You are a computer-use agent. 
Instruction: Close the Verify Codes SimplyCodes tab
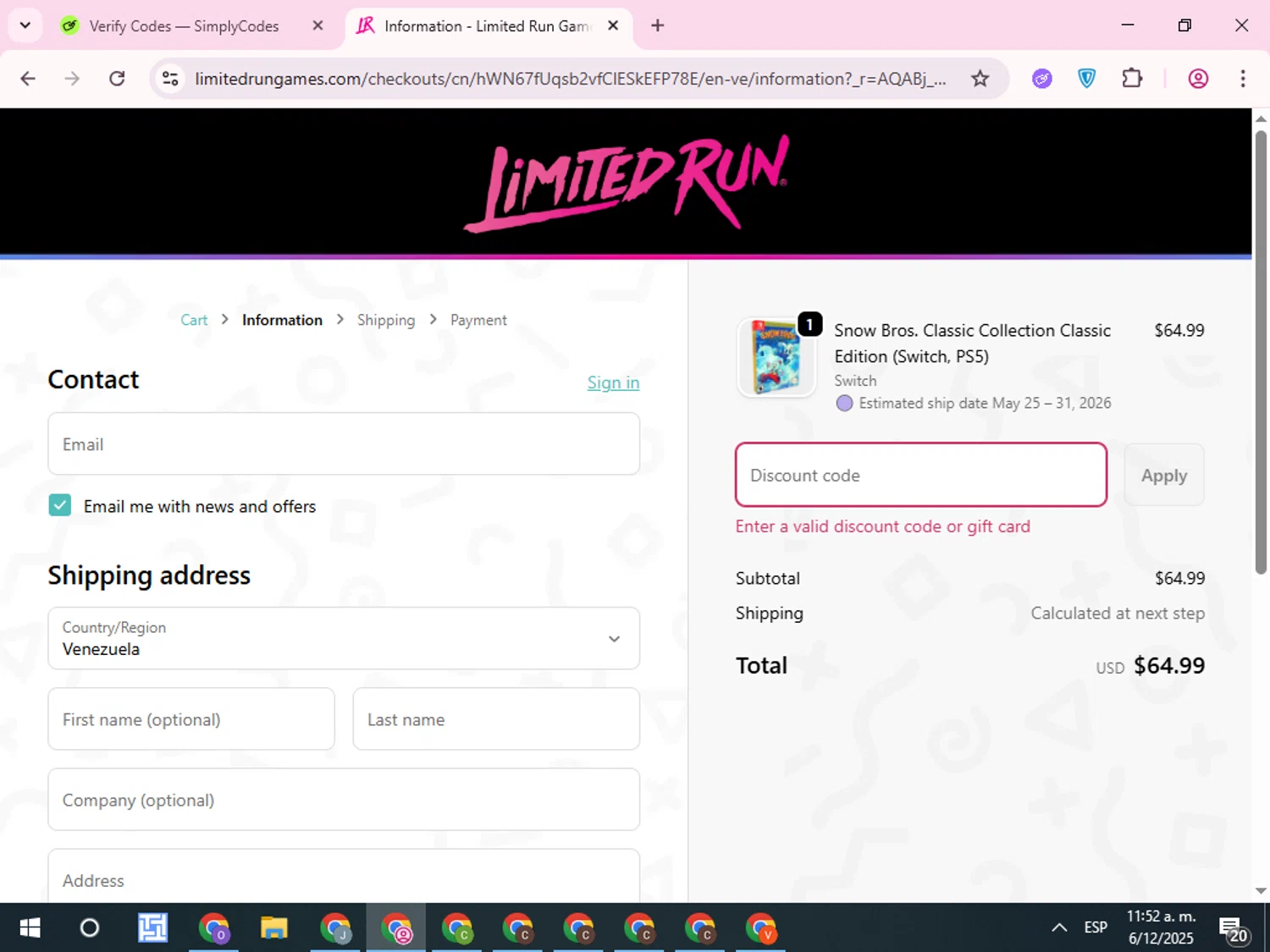click(x=317, y=25)
